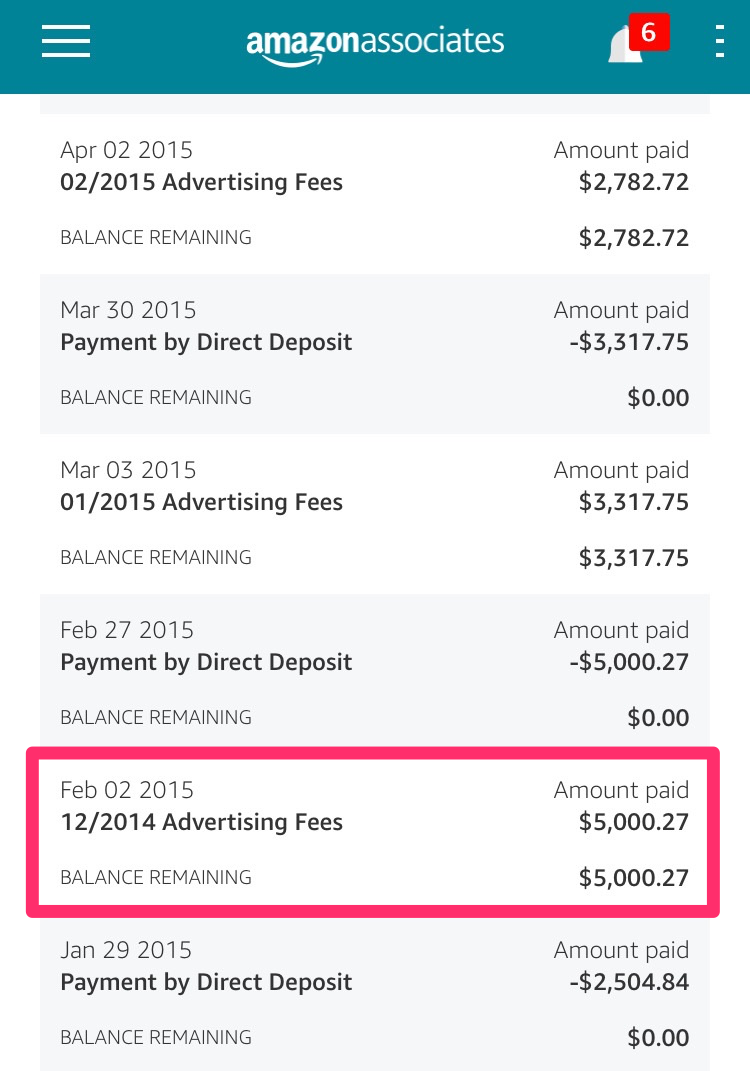750x1071 pixels.
Task: Select the Apr 02 2015 transaction row
Action: click(375, 194)
